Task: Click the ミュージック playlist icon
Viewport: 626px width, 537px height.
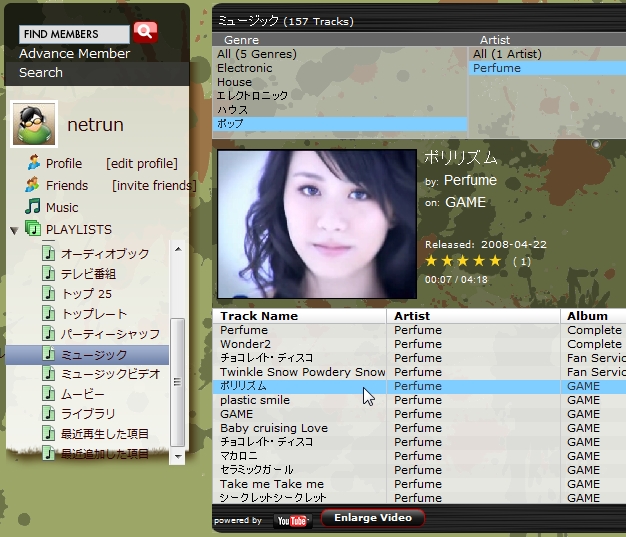Action: coord(49,354)
